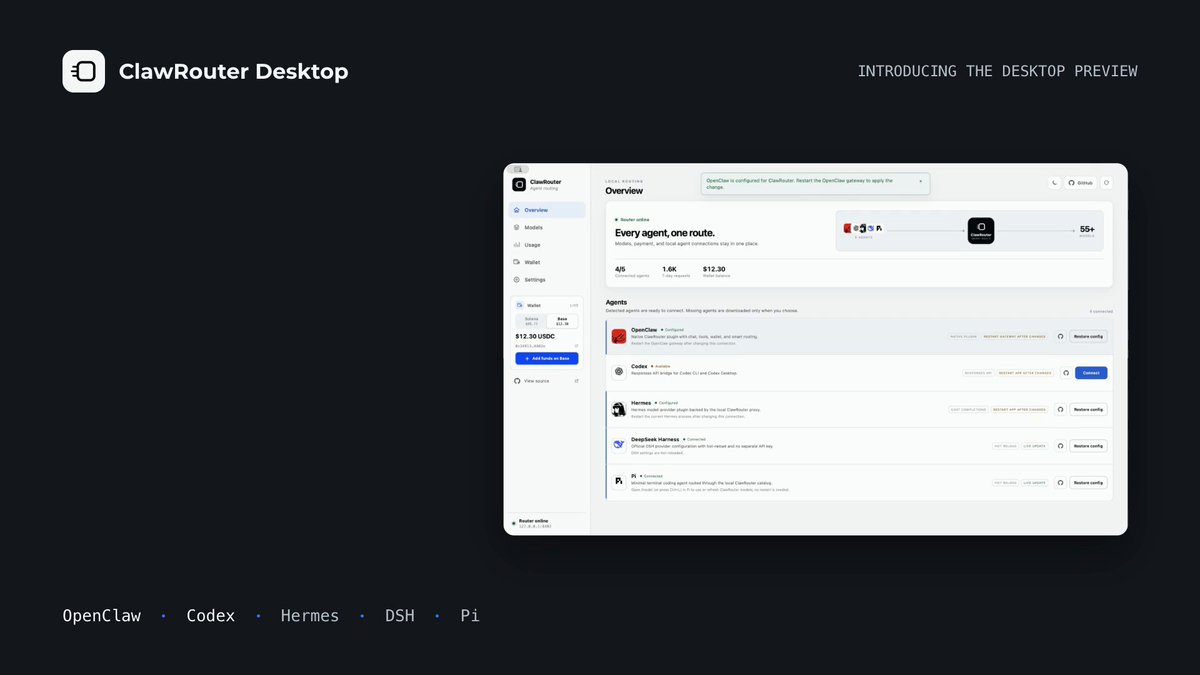Click the ClawRouter Desktop banner logo
The width and height of the screenshot is (1200, 675).
(x=84, y=71)
